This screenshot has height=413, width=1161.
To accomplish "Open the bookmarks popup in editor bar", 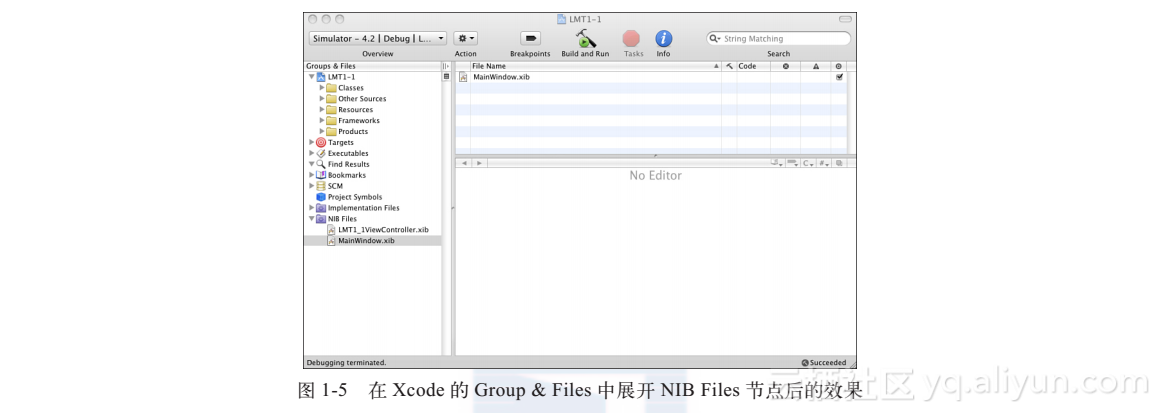I will 777,162.
